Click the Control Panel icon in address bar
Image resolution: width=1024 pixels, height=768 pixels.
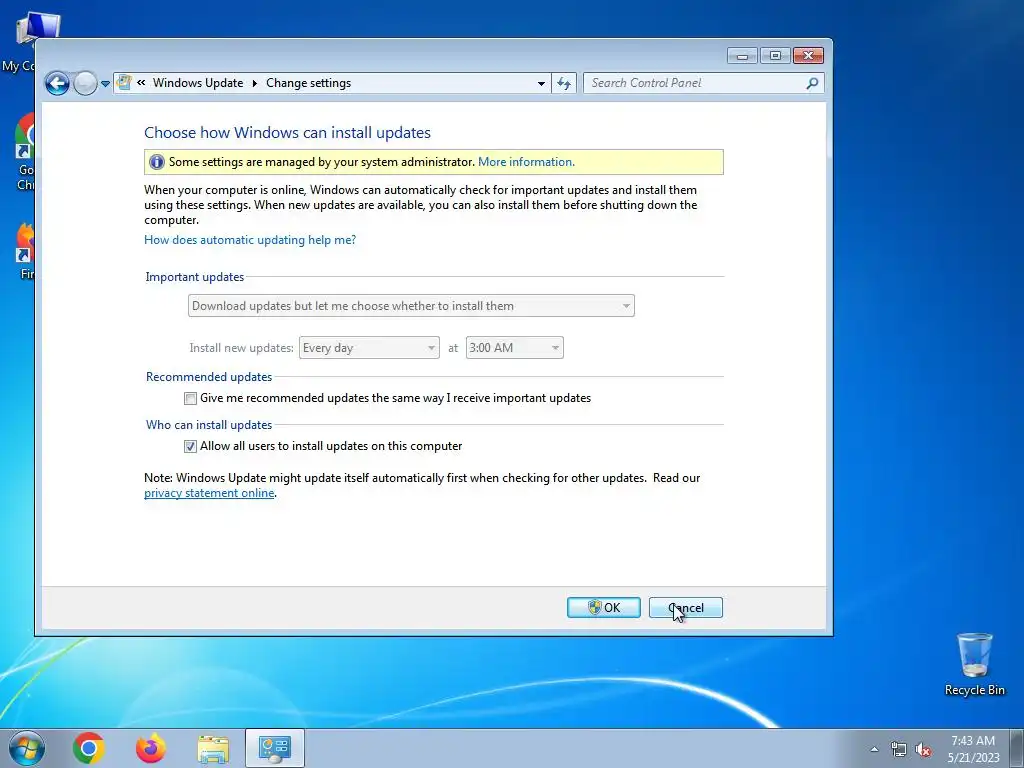(x=123, y=82)
